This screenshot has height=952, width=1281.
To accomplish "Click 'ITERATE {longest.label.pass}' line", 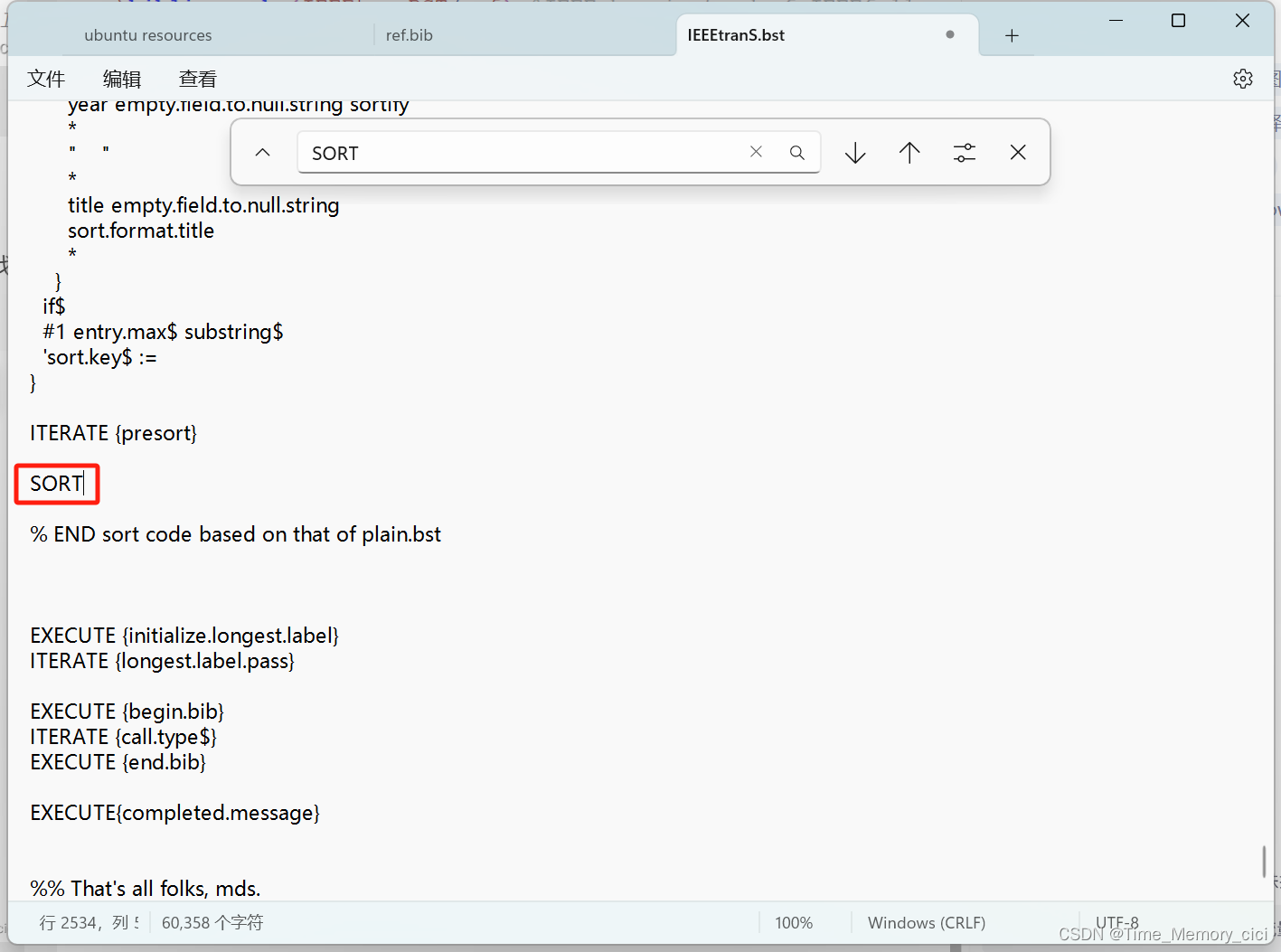I will pyautogui.click(x=163, y=661).
